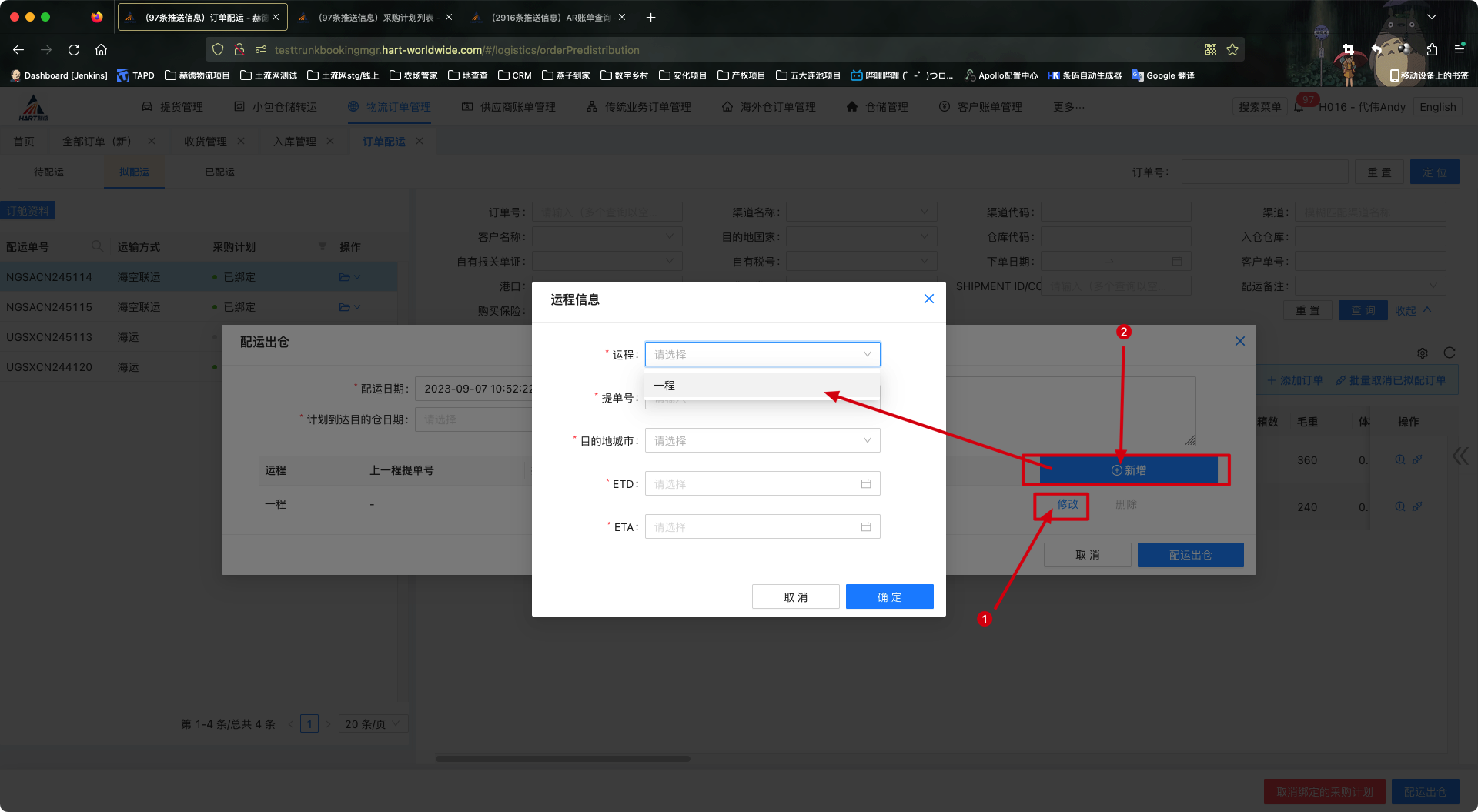Click into the ETD date field
This screenshot has height=812, width=1478.
point(751,484)
